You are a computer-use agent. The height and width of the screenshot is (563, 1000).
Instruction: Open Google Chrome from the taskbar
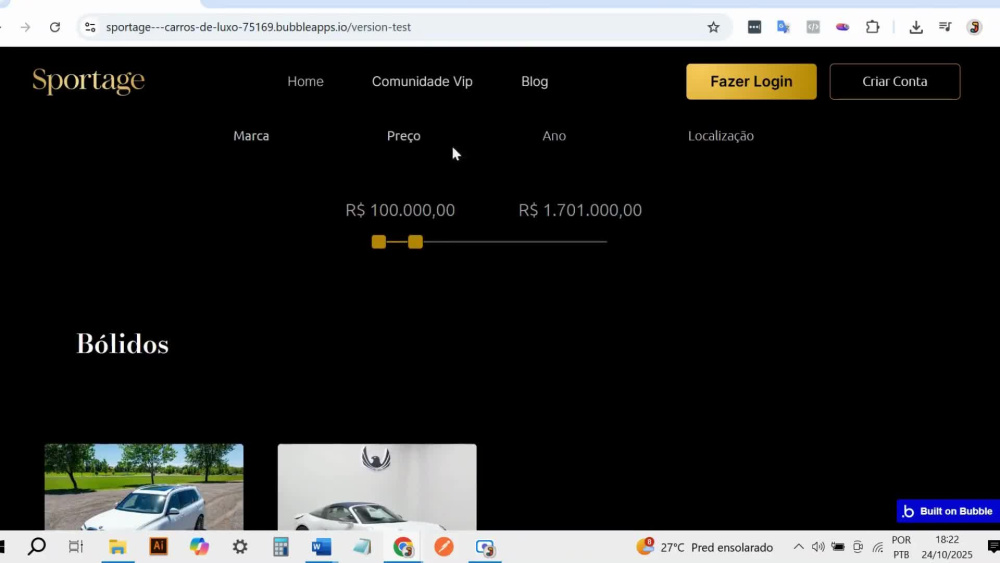click(x=403, y=546)
